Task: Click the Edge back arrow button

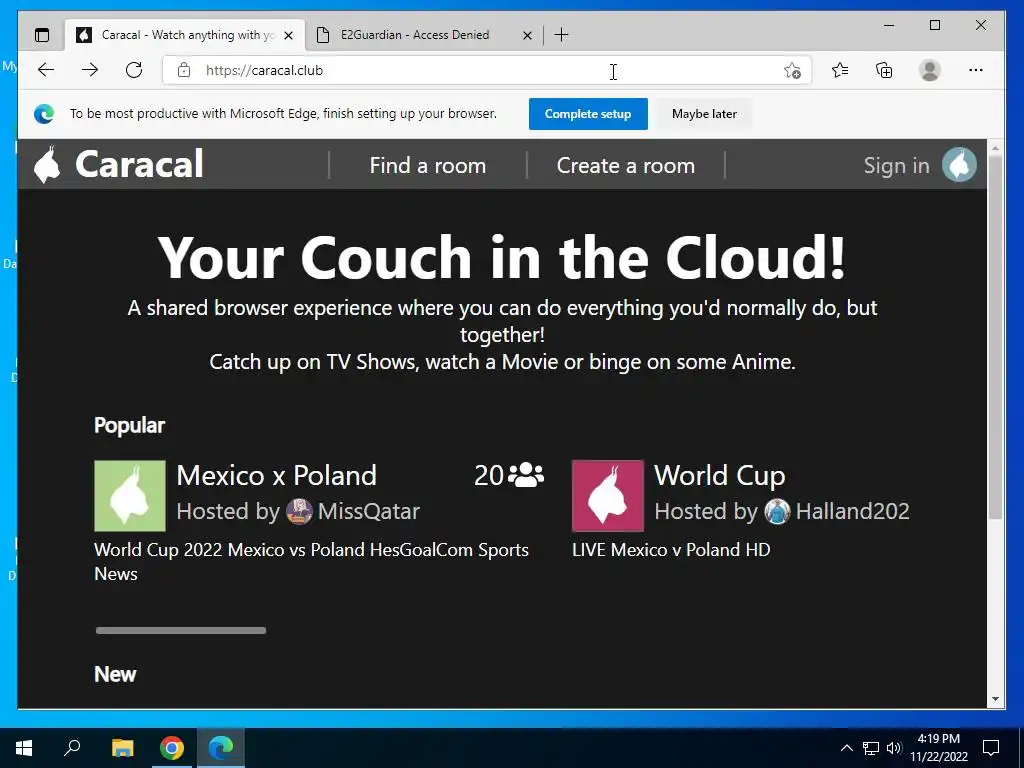Action: [x=46, y=70]
